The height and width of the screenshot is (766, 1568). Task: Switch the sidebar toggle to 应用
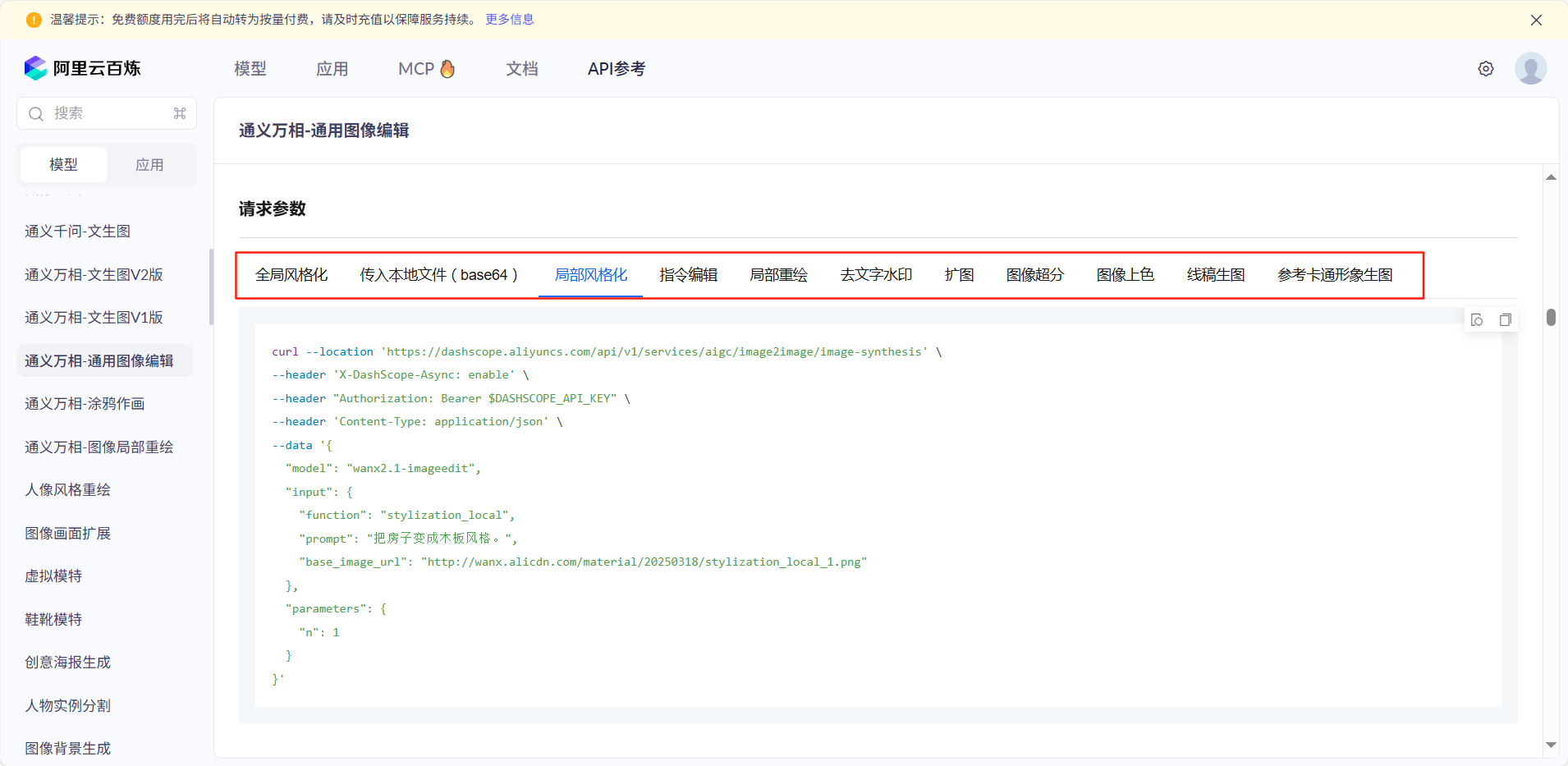(x=149, y=165)
